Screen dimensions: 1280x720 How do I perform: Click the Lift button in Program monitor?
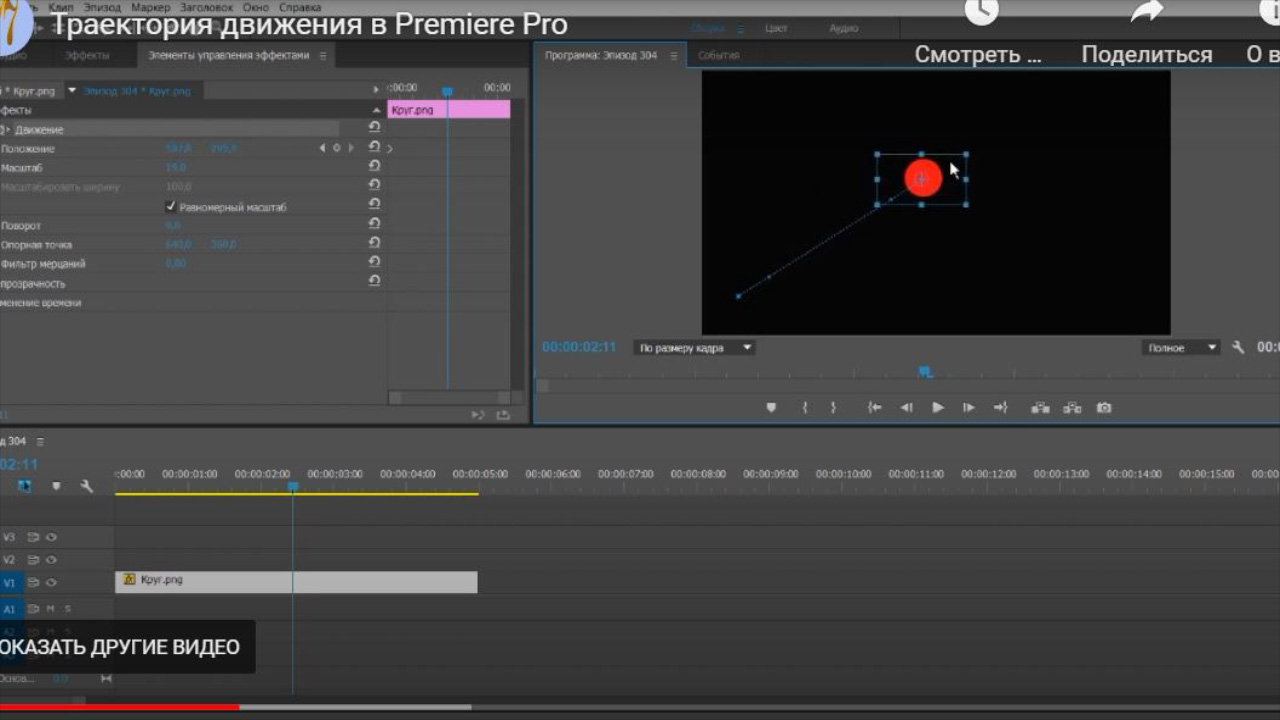1040,408
